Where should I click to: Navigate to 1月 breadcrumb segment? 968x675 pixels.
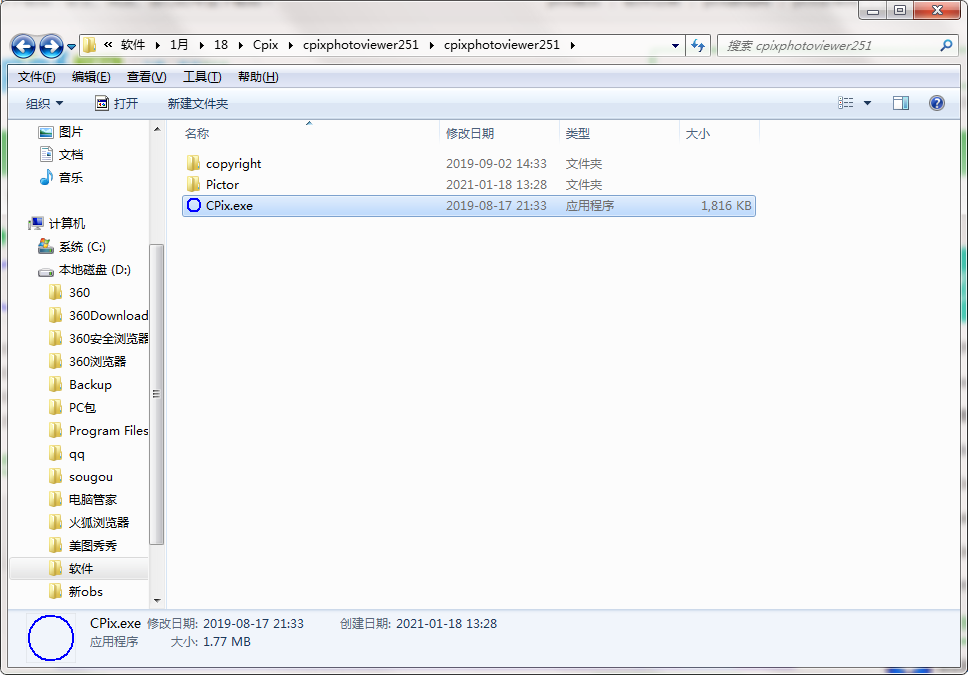pyautogui.click(x=179, y=45)
